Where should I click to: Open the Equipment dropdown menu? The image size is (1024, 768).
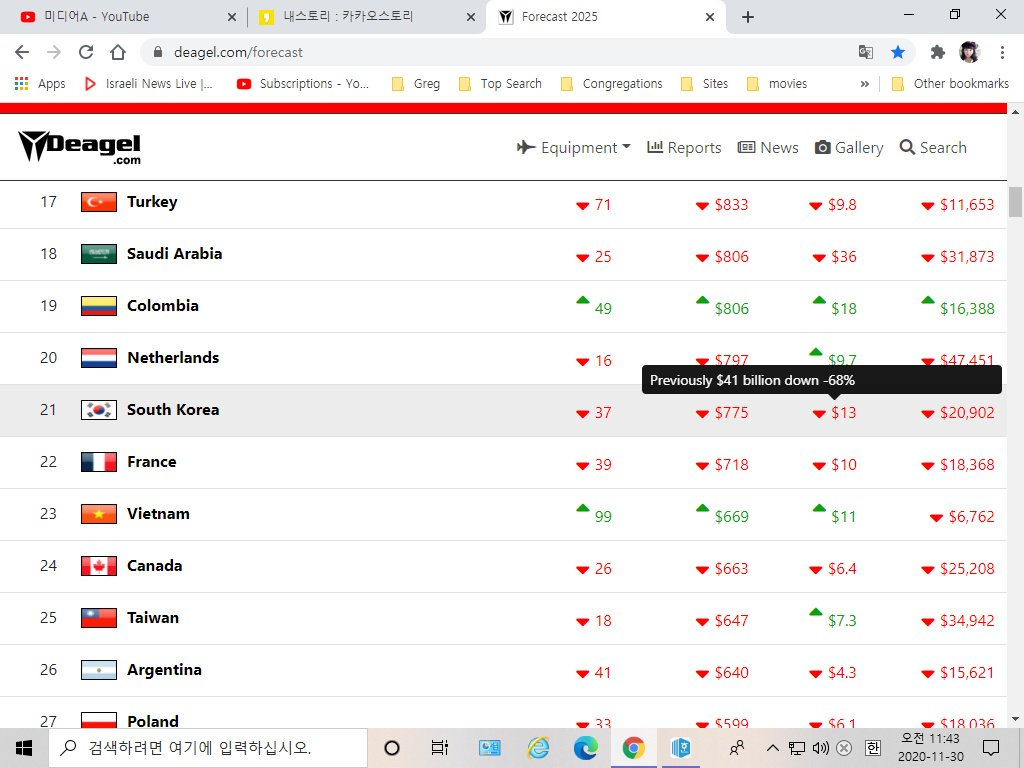click(x=574, y=147)
